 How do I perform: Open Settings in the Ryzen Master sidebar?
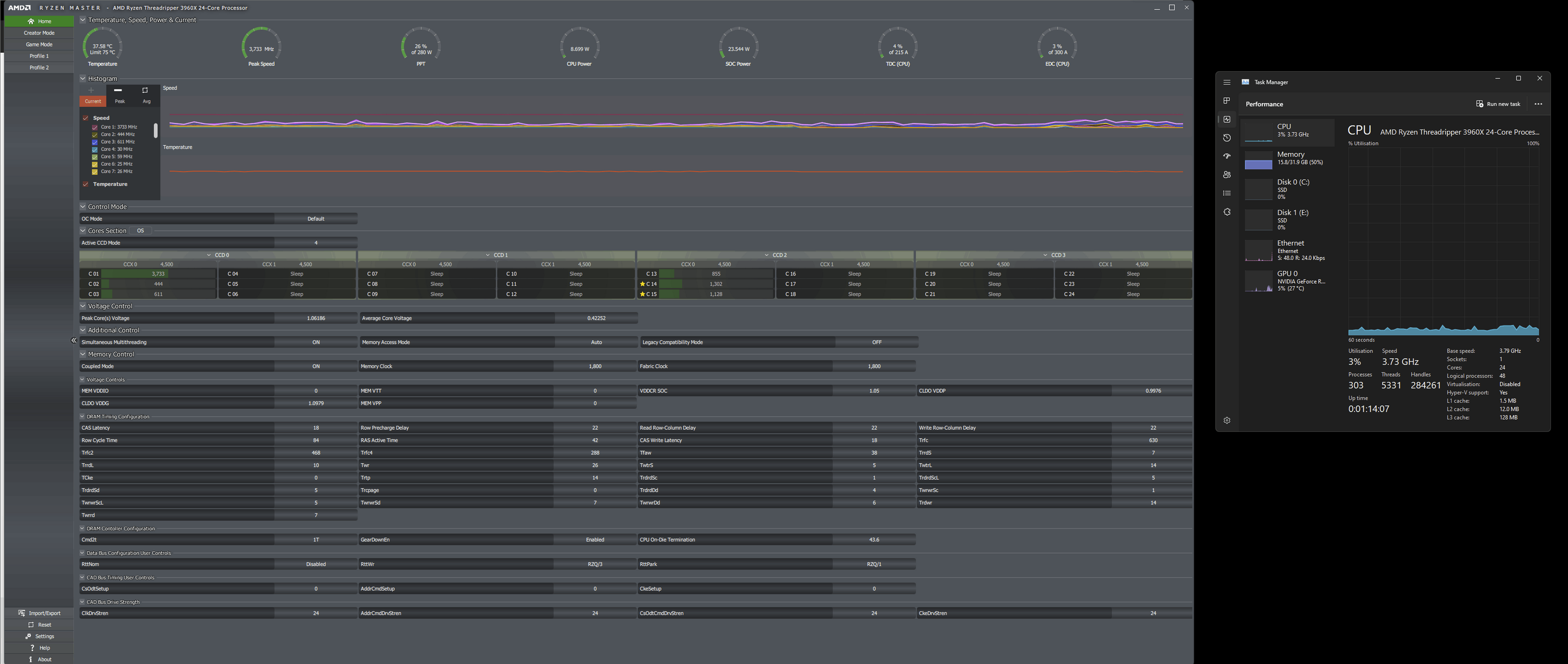[x=39, y=636]
